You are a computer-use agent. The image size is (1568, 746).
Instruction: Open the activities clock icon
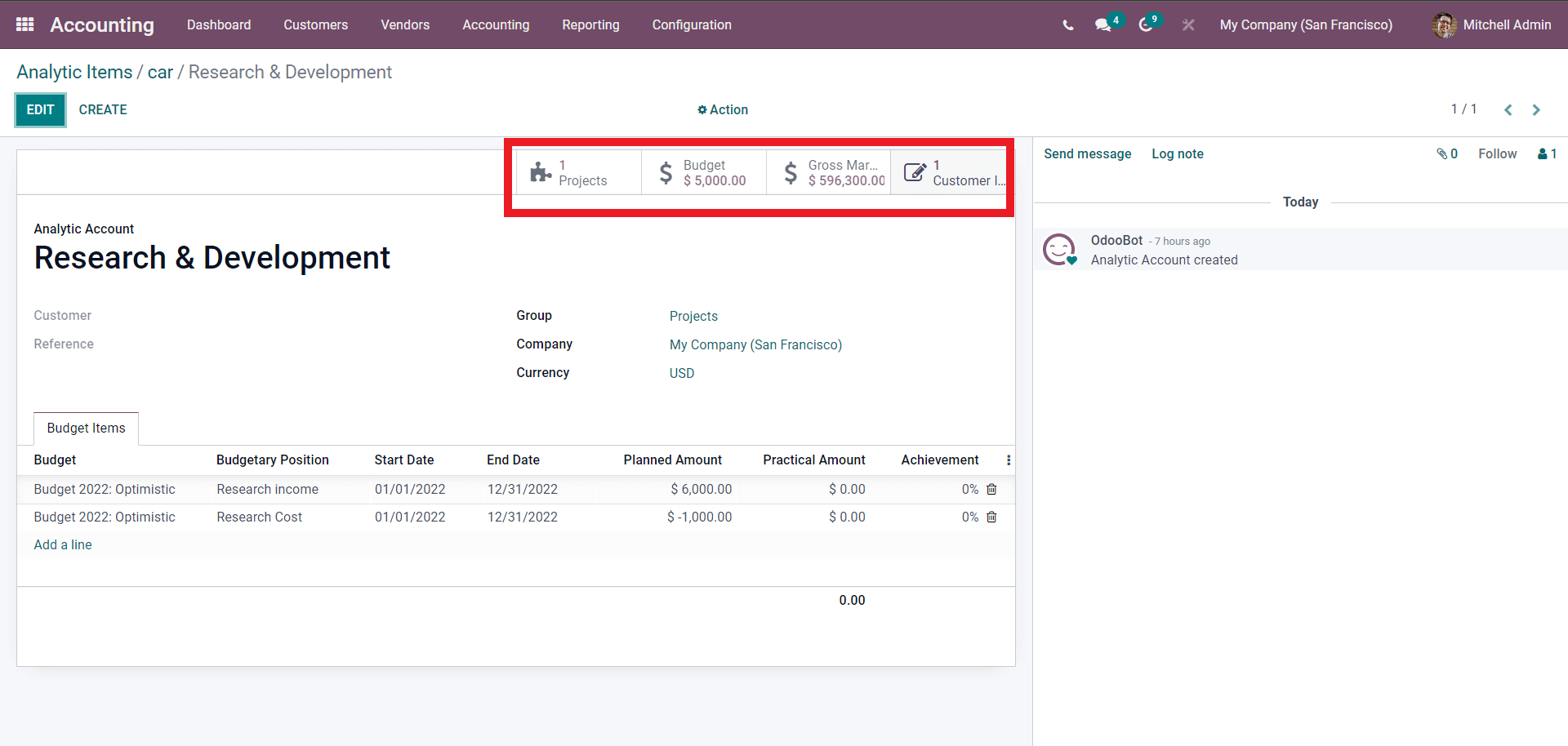click(x=1147, y=25)
